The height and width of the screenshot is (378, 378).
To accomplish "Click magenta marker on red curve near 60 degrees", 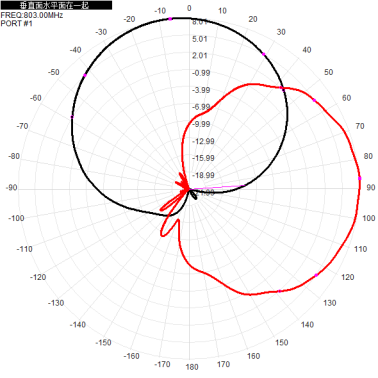I will 314,100.
